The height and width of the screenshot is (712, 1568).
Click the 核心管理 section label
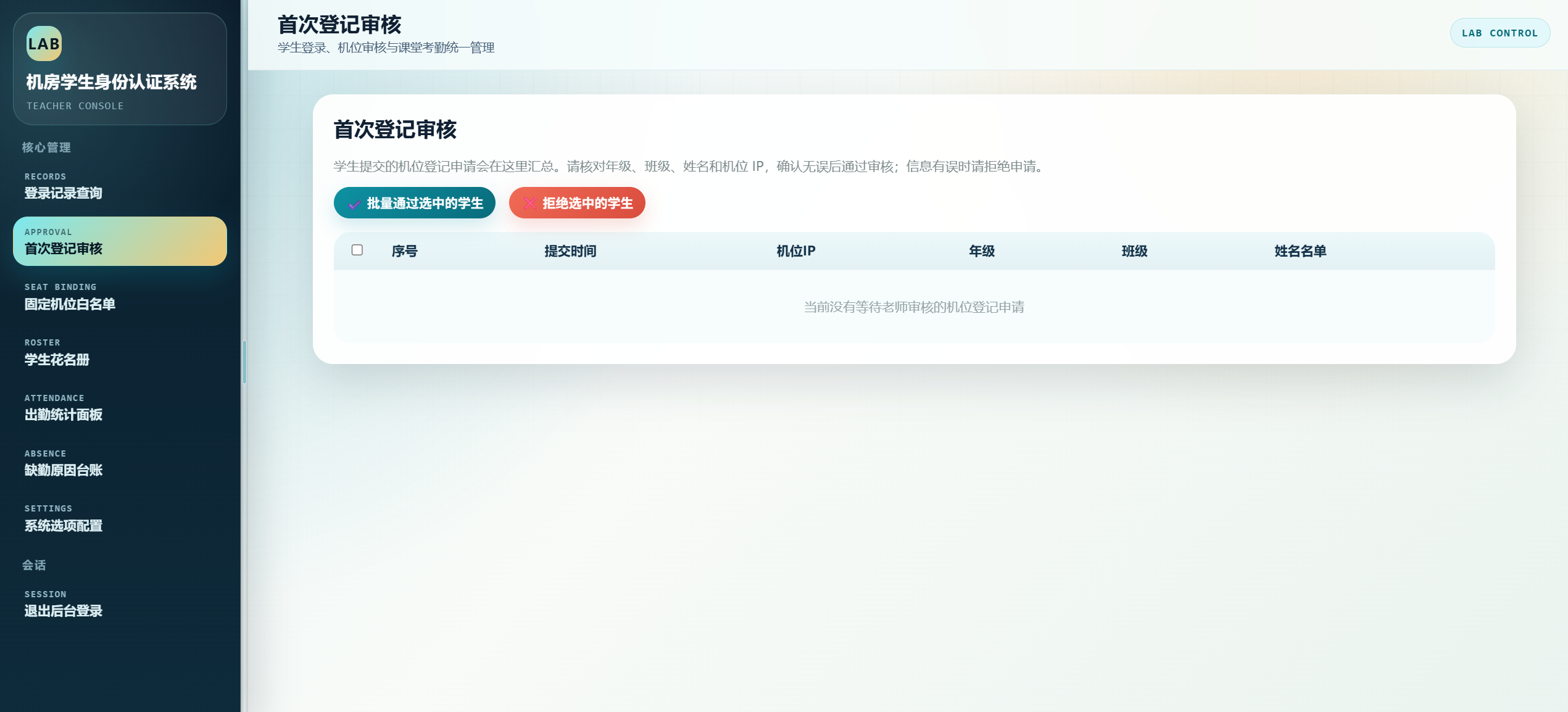(x=46, y=147)
